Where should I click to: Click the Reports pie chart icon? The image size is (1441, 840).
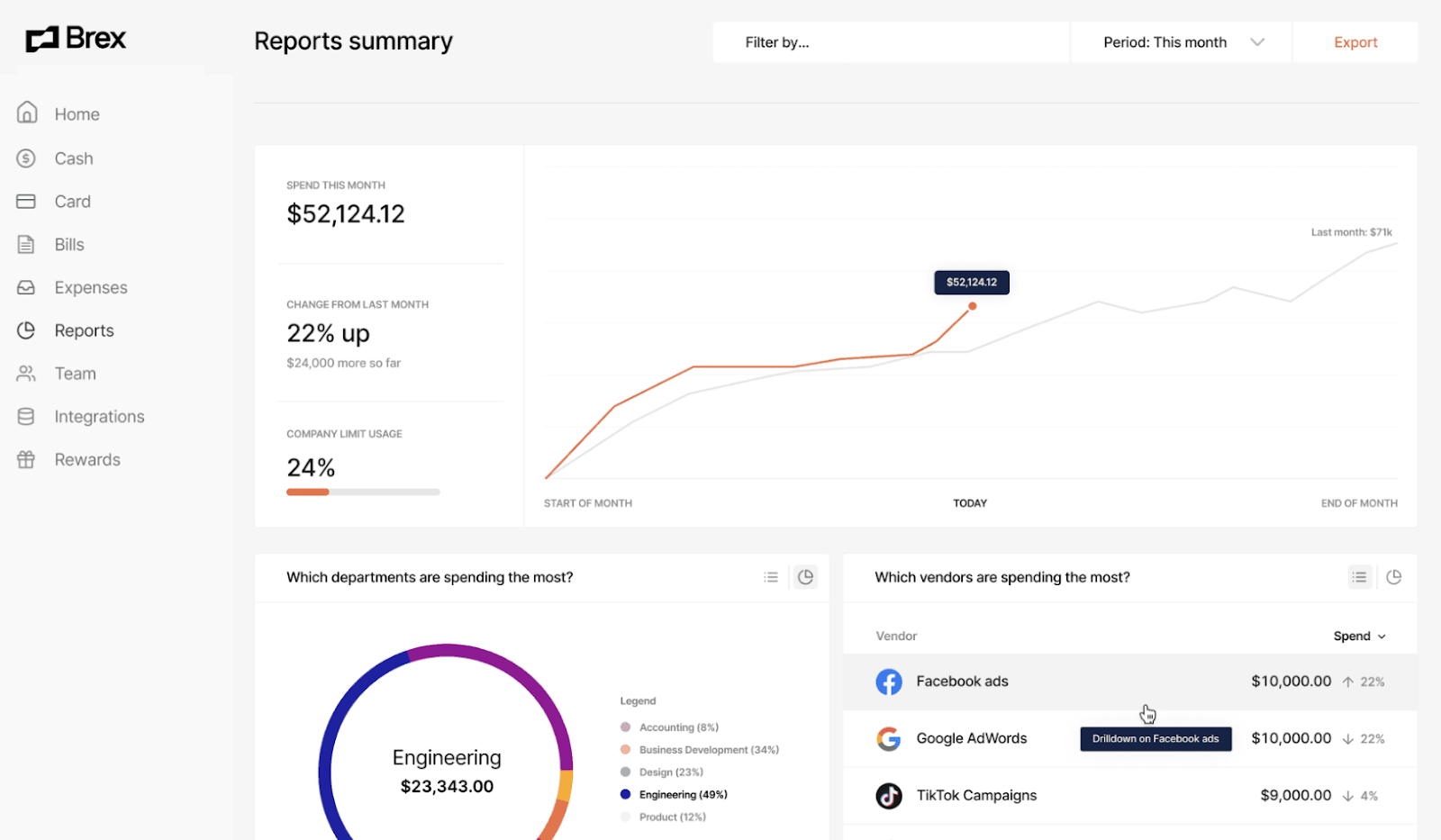point(26,330)
